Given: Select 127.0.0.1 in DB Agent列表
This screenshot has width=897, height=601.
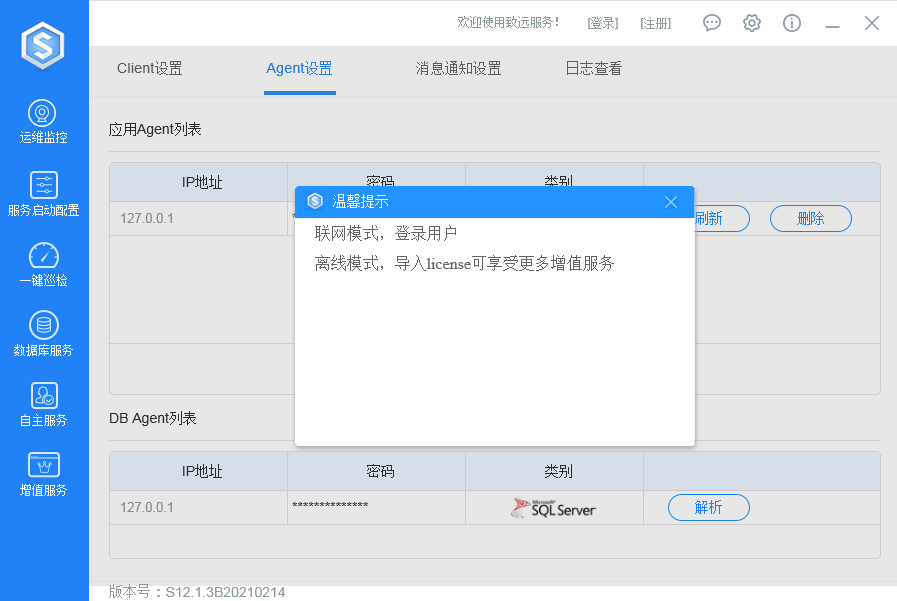Looking at the screenshot, I should point(147,507).
